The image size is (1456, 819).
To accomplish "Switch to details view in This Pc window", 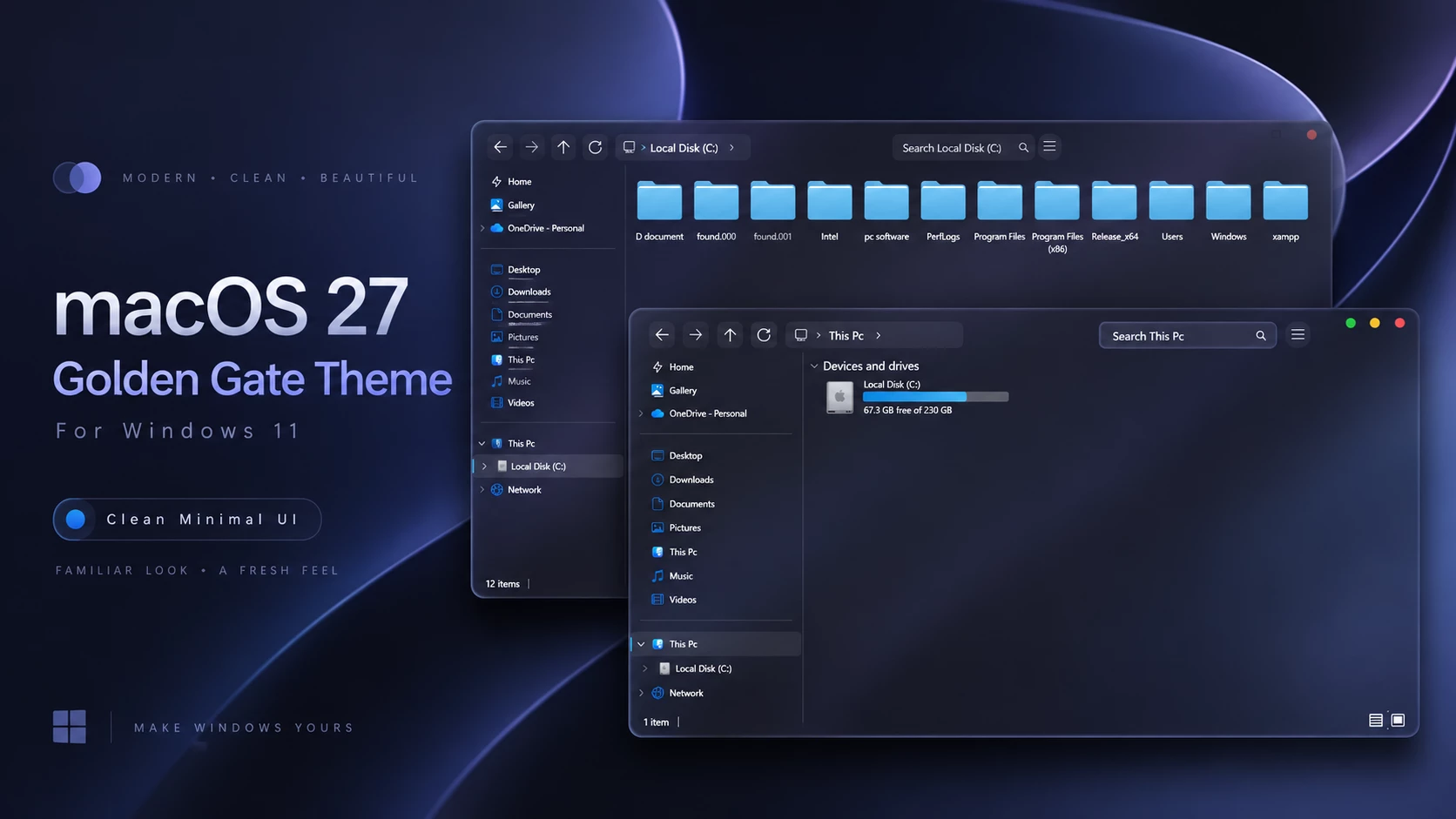I will (1376, 721).
